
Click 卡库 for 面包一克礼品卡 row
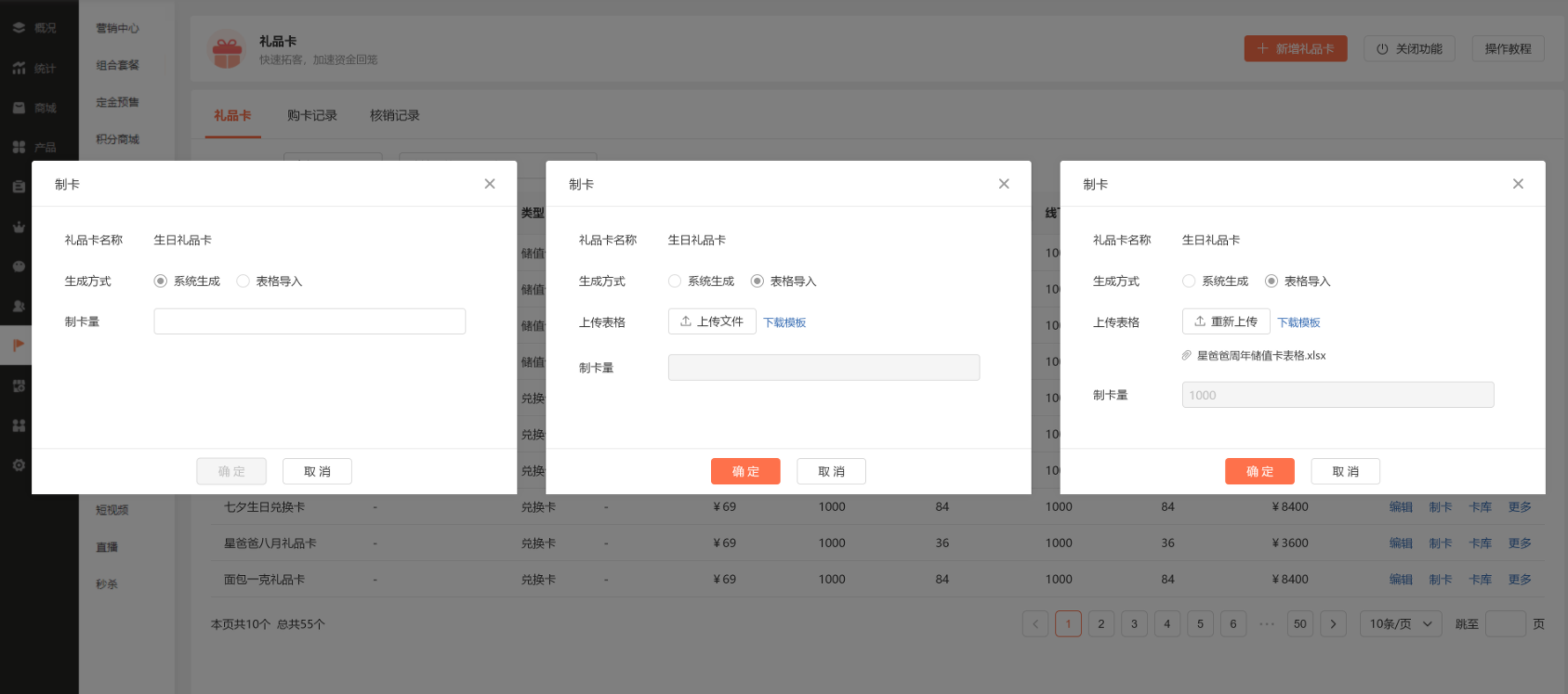1481,580
